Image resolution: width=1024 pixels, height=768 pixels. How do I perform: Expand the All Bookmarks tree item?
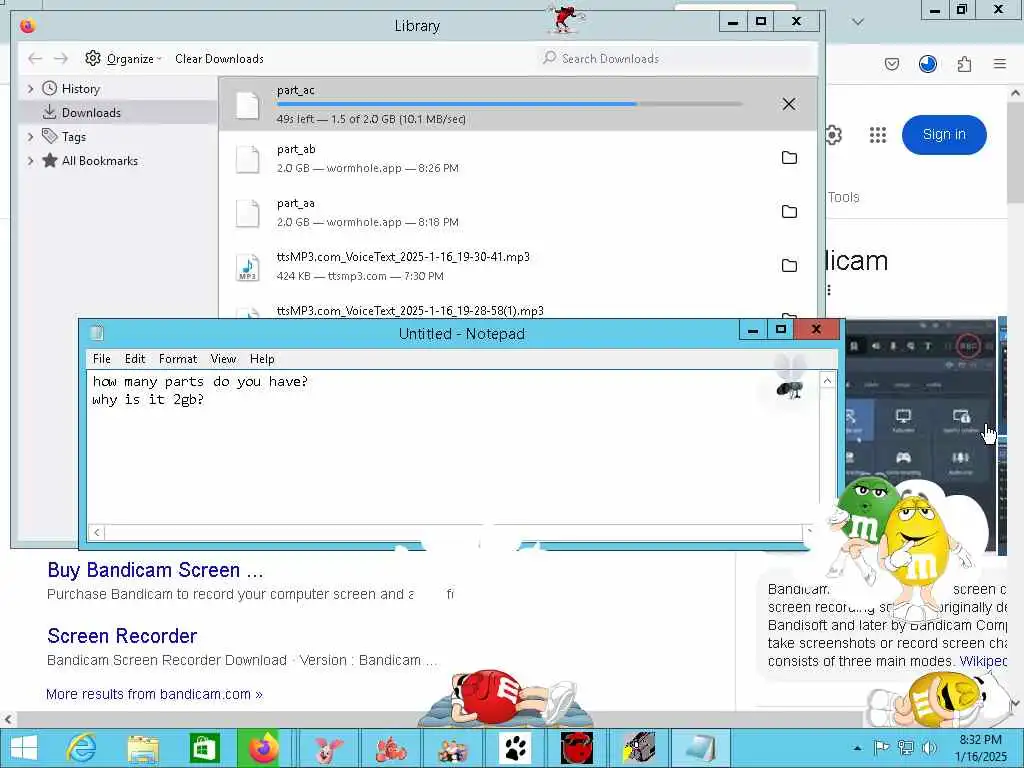30,161
